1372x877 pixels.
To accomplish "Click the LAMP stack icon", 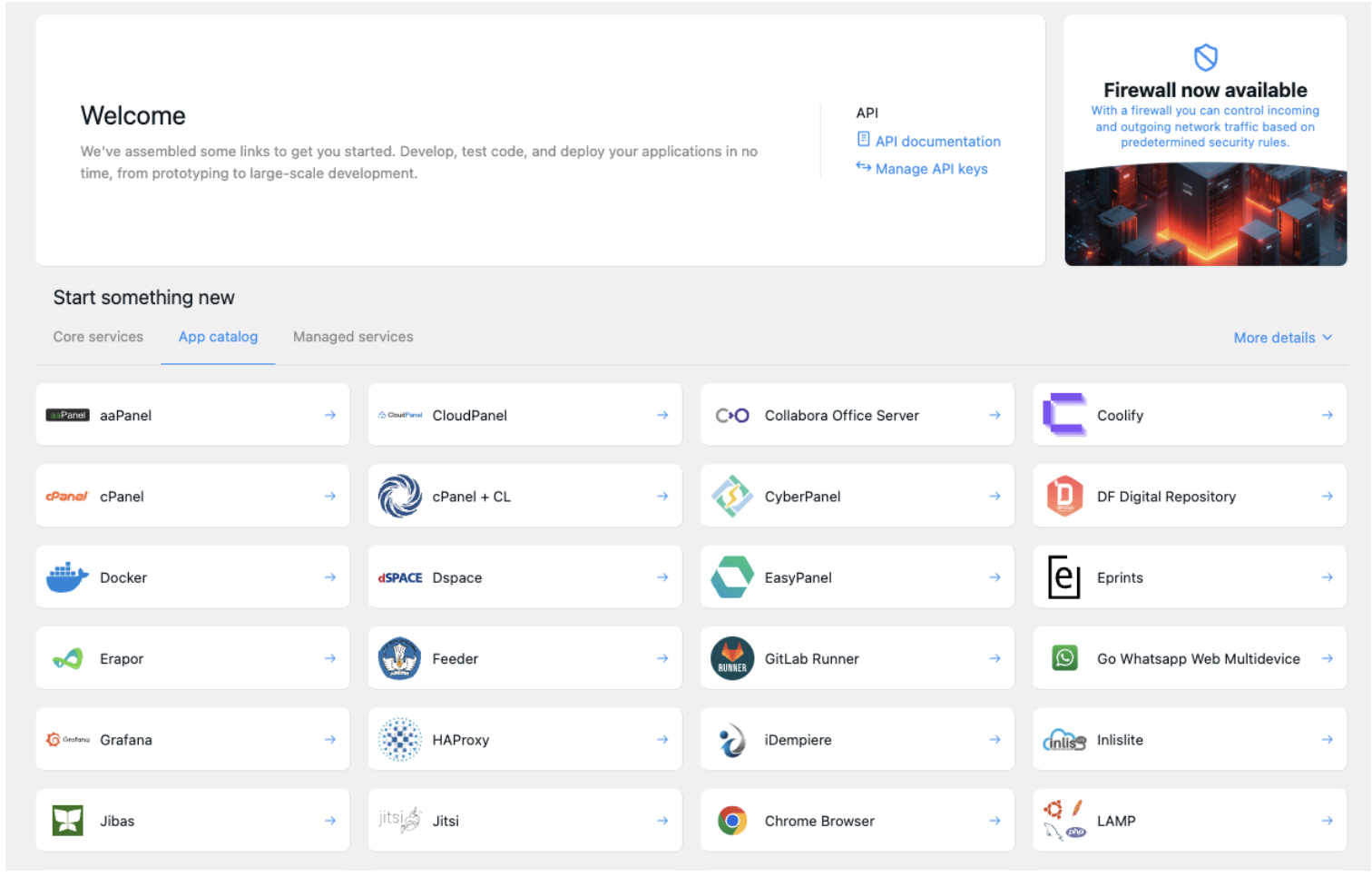I will pos(1064,820).
